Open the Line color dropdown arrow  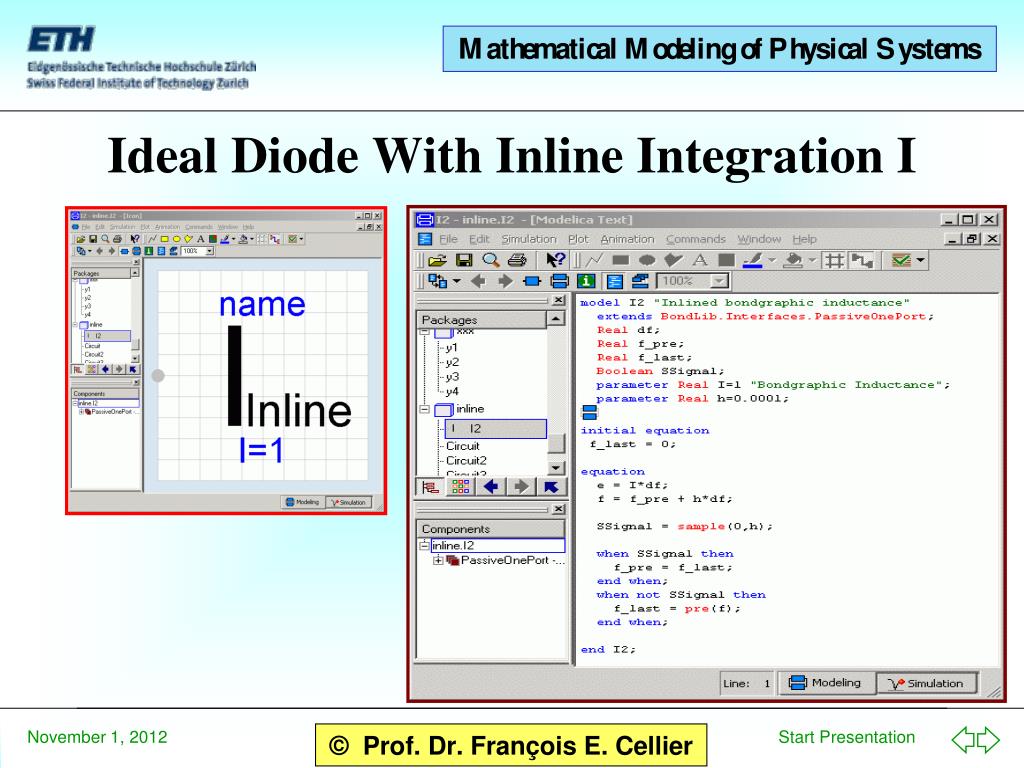coord(772,261)
